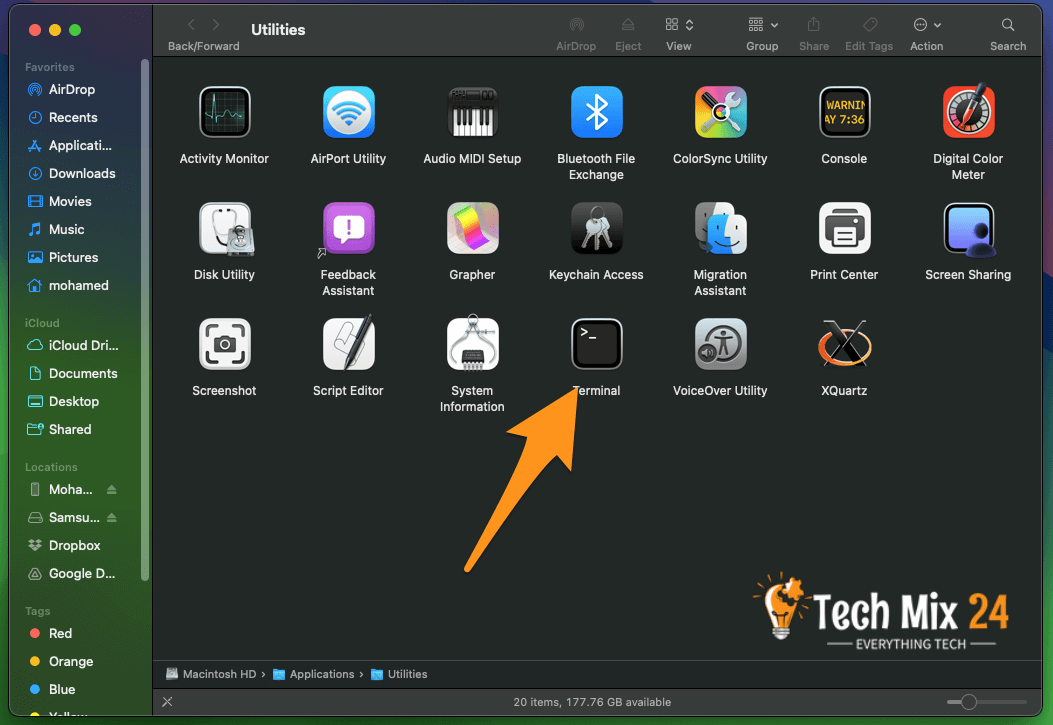
Task: Select the ColorSync Utility icon
Action: (720, 112)
